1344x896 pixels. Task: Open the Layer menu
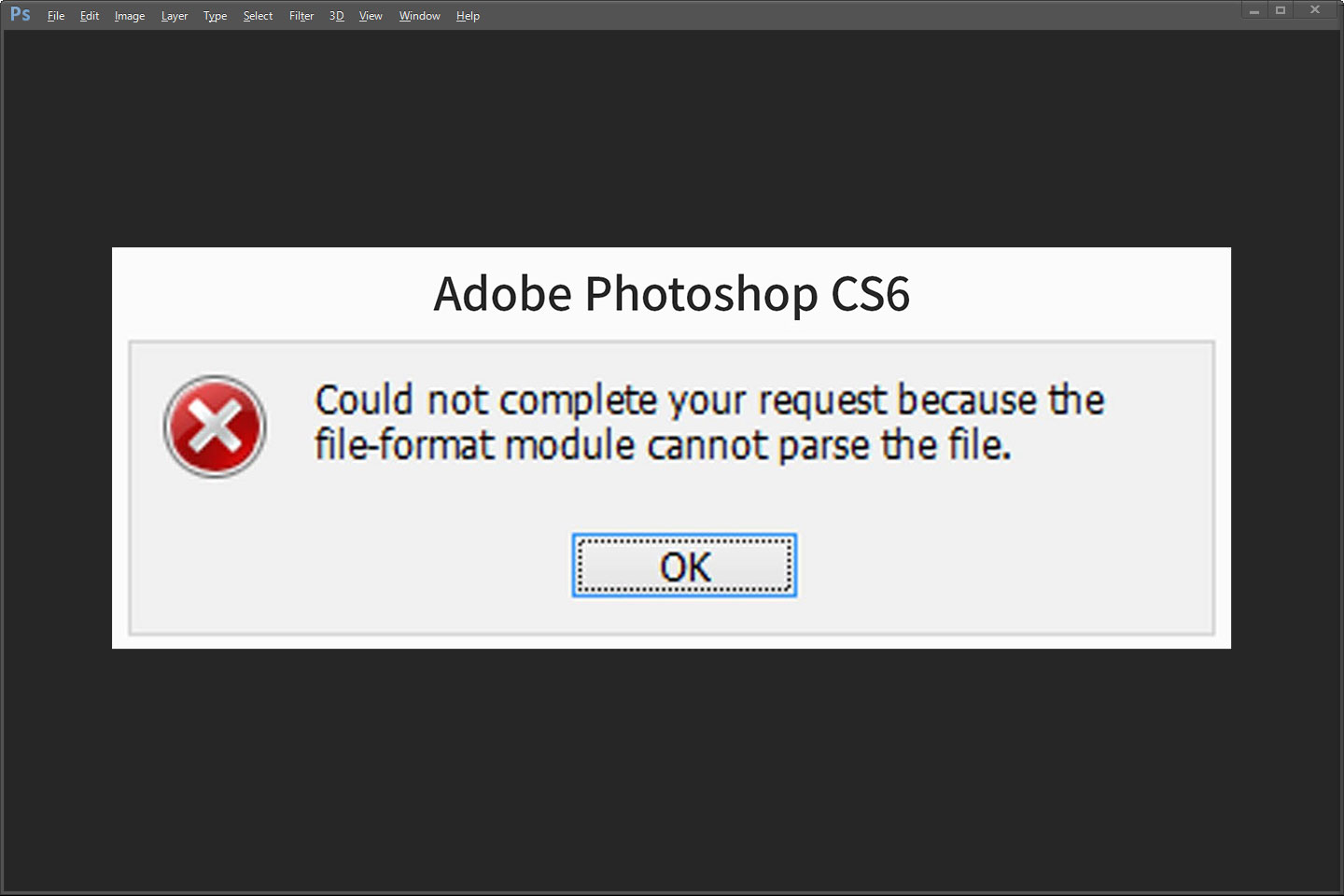click(175, 16)
